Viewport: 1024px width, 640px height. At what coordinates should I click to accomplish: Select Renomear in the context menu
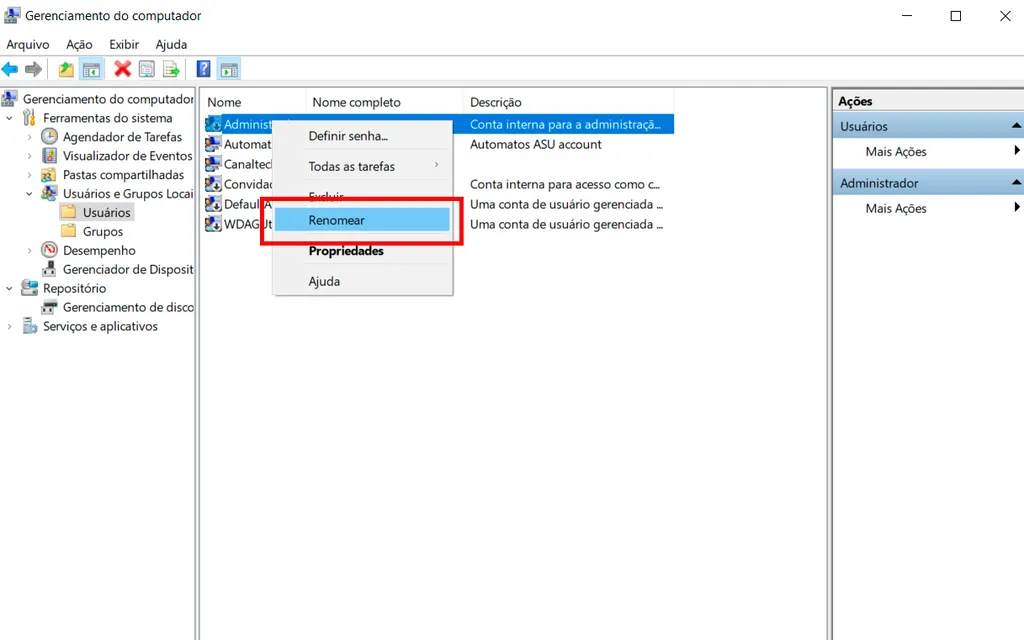click(x=337, y=220)
